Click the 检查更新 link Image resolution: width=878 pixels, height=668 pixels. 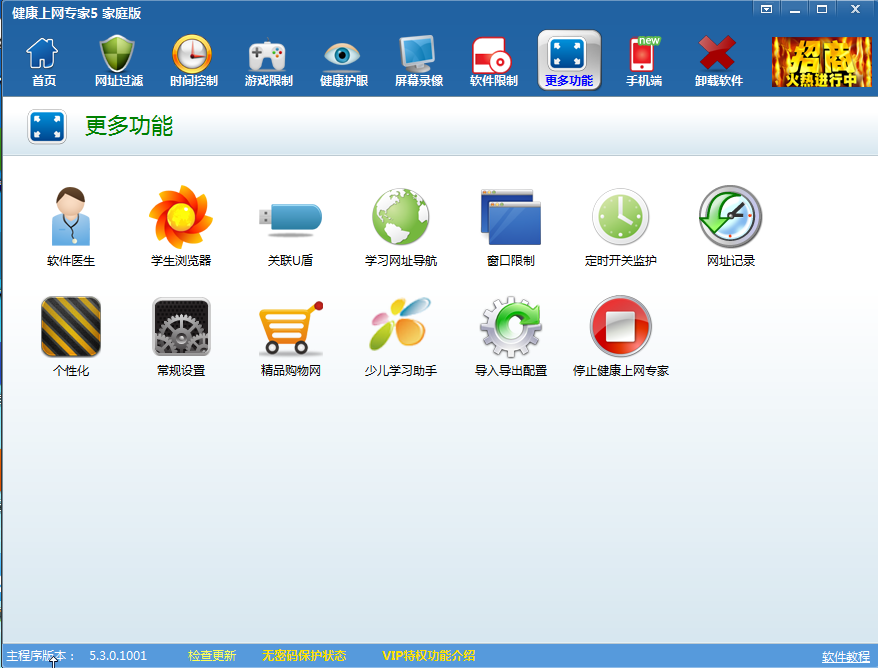[212, 656]
